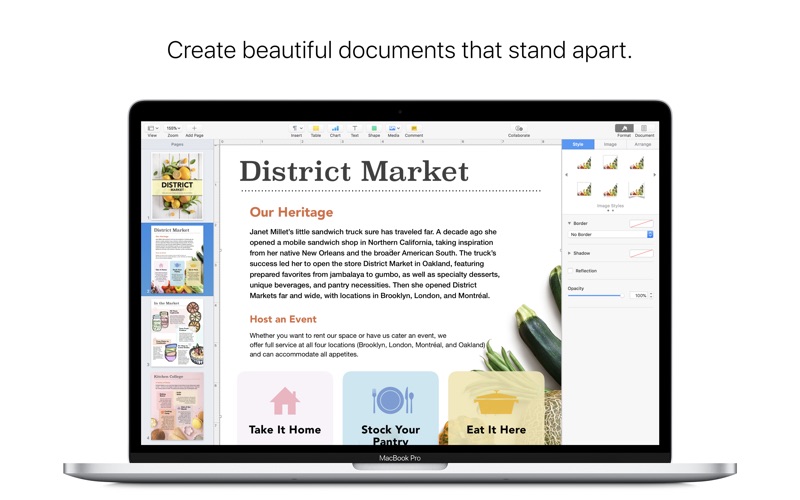This screenshot has height=500, width=800.
Task: Toggle the Document inspector button
Action: click(644, 129)
